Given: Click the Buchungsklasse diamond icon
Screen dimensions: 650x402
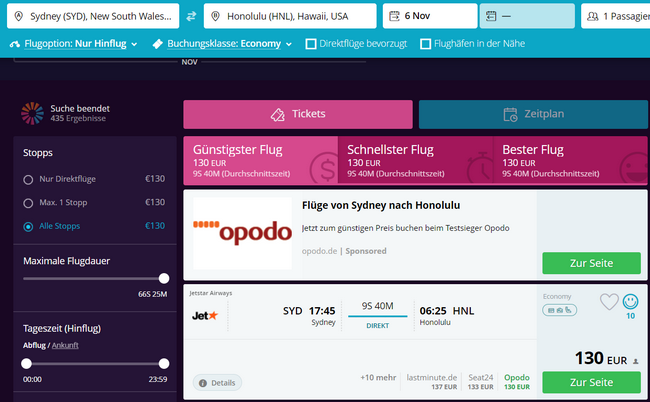Looking at the screenshot, I should 158,44.
